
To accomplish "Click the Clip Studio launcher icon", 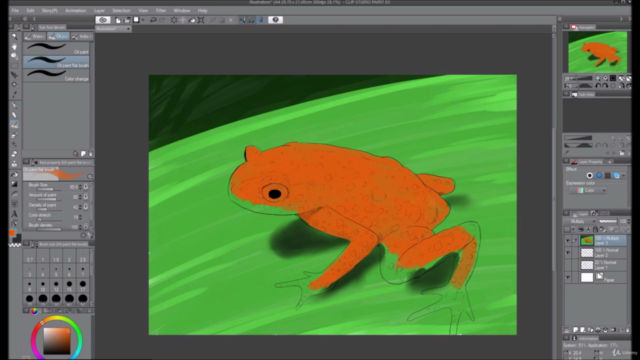I will [103, 20].
